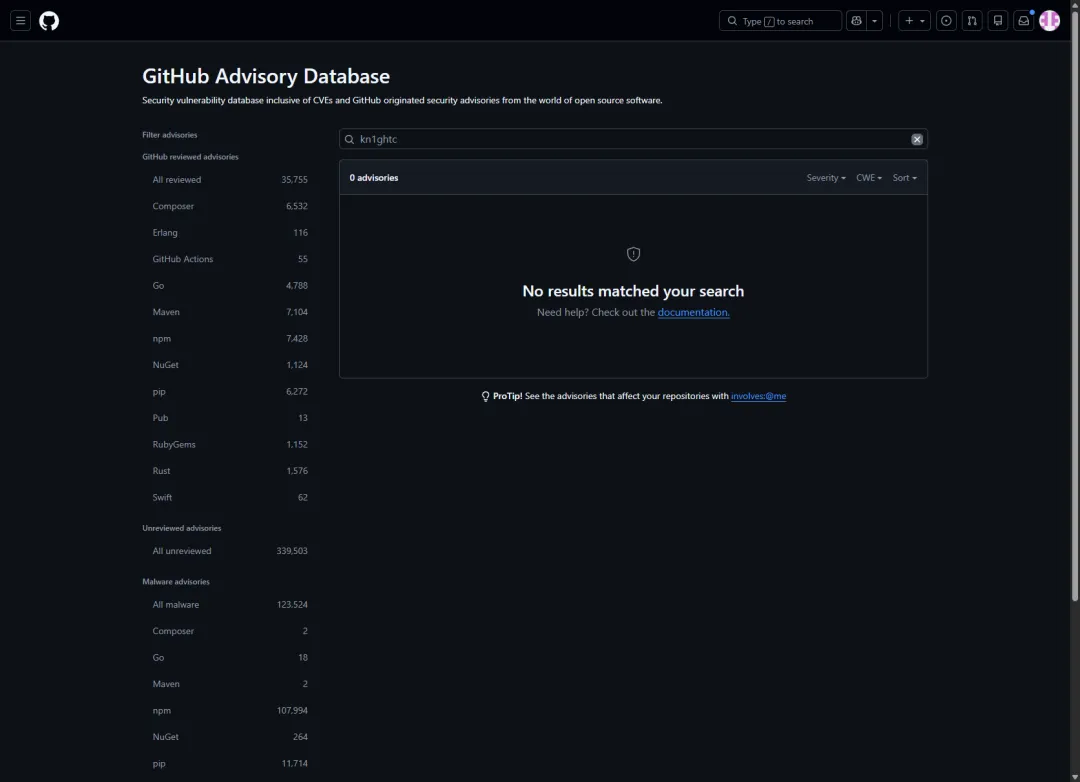Click the advisory search input field
Screen dimensions: 1080x782
tap(633, 139)
